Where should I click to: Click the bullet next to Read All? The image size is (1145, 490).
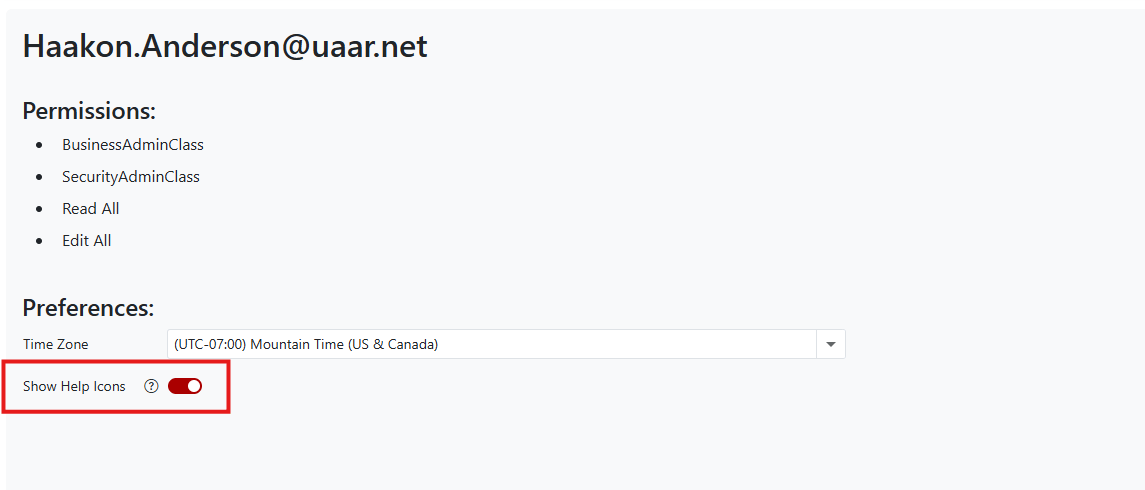coord(39,209)
